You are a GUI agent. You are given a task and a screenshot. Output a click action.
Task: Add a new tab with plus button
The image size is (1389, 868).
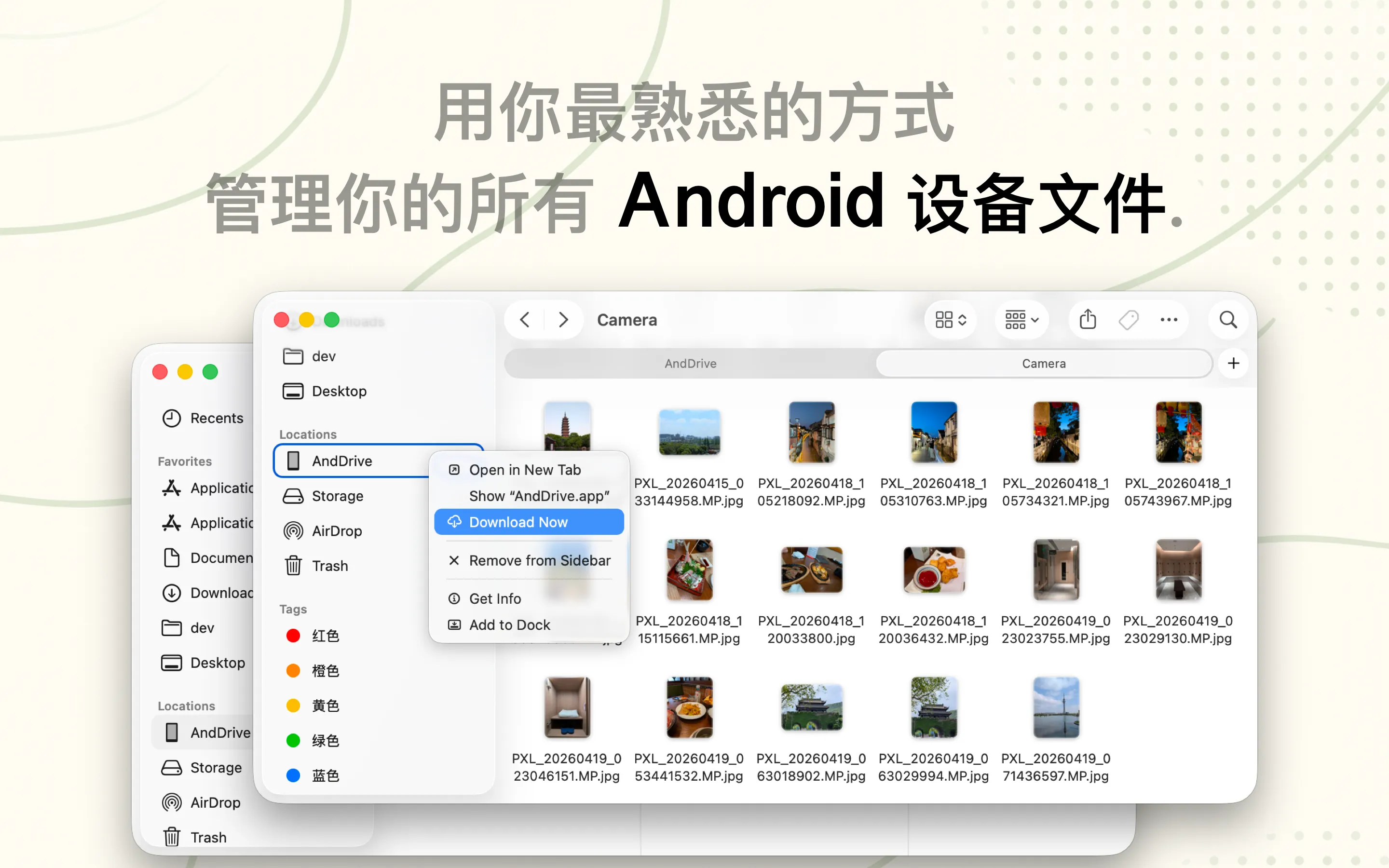click(1233, 364)
